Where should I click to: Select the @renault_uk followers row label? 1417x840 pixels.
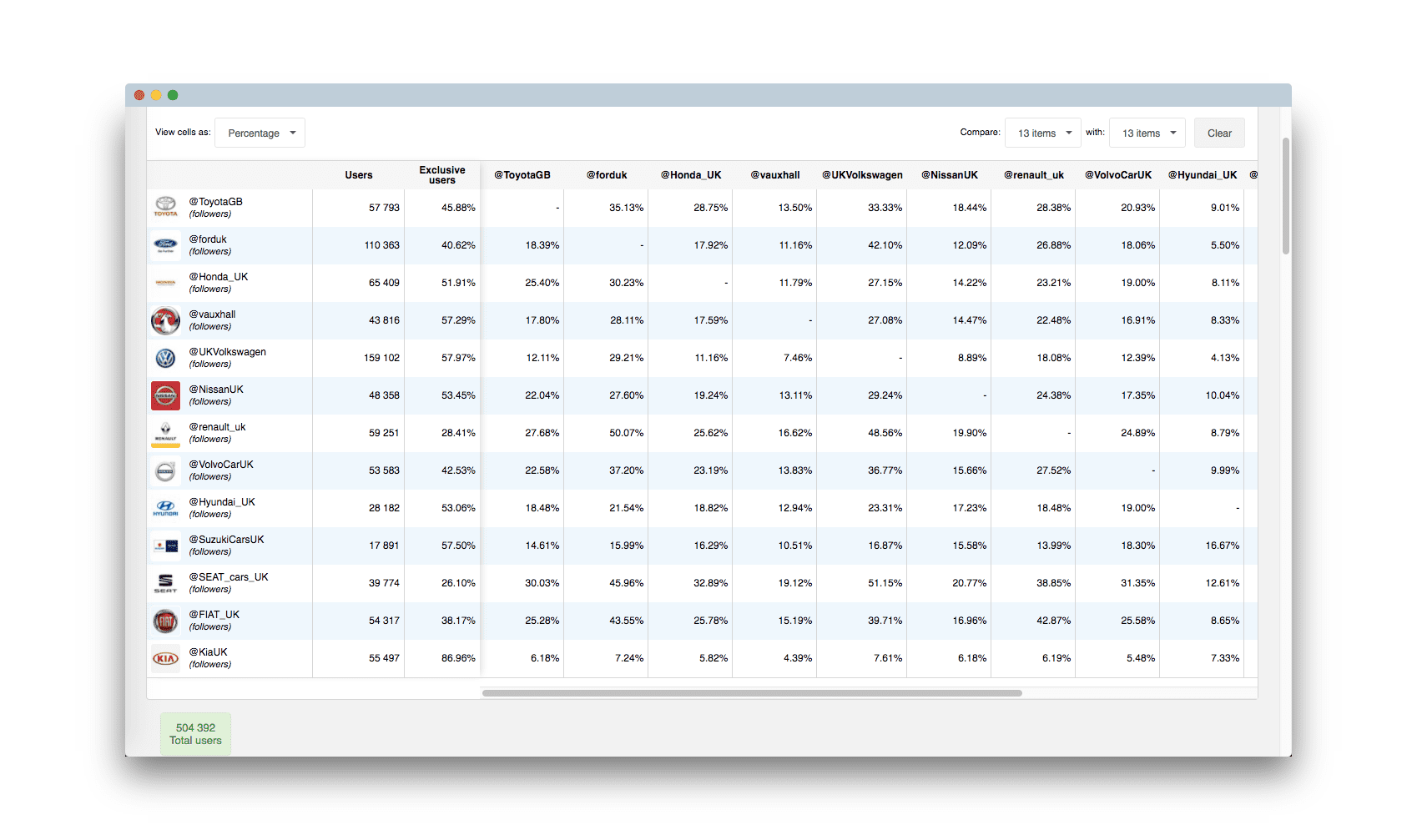pos(217,433)
